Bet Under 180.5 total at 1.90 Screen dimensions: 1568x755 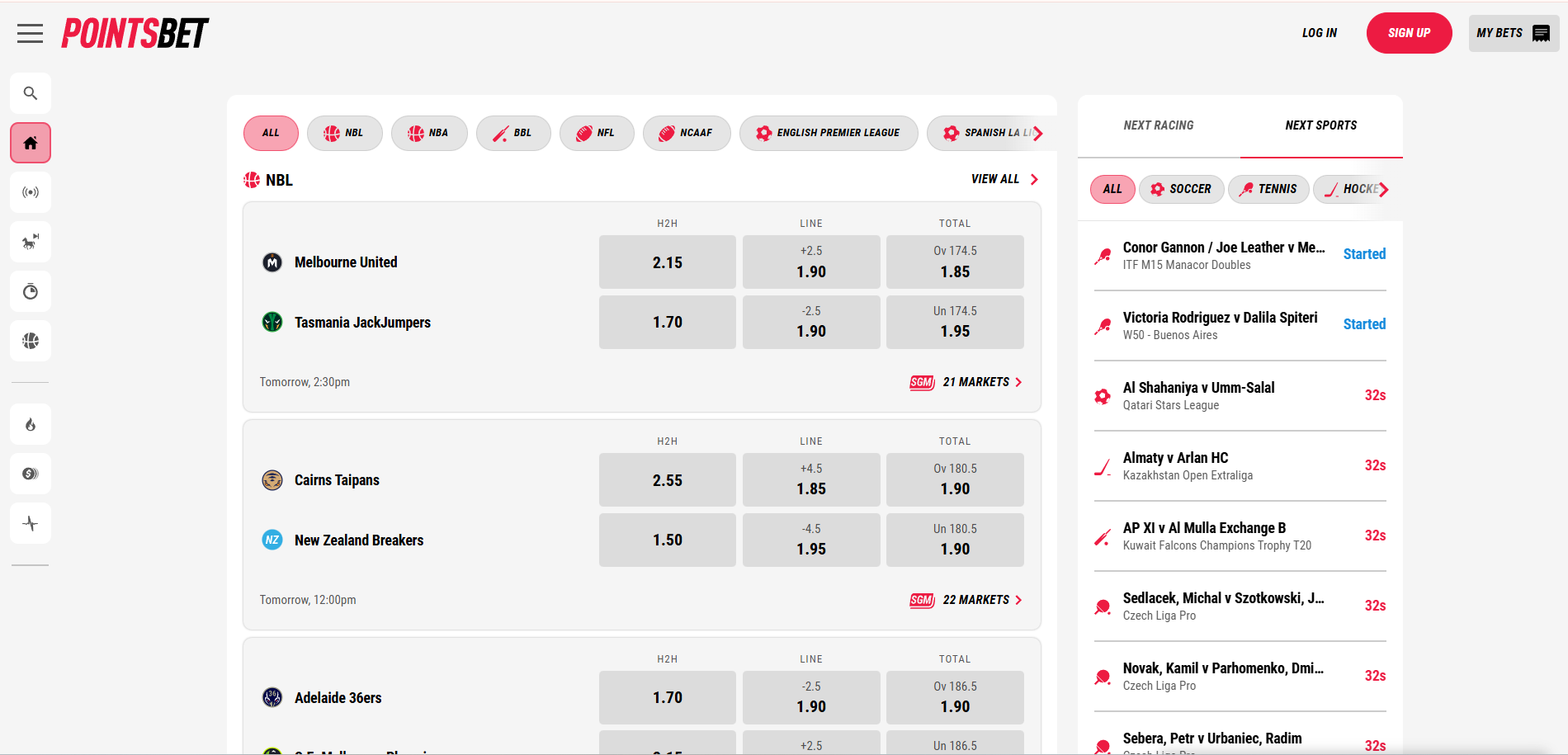[x=955, y=540]
